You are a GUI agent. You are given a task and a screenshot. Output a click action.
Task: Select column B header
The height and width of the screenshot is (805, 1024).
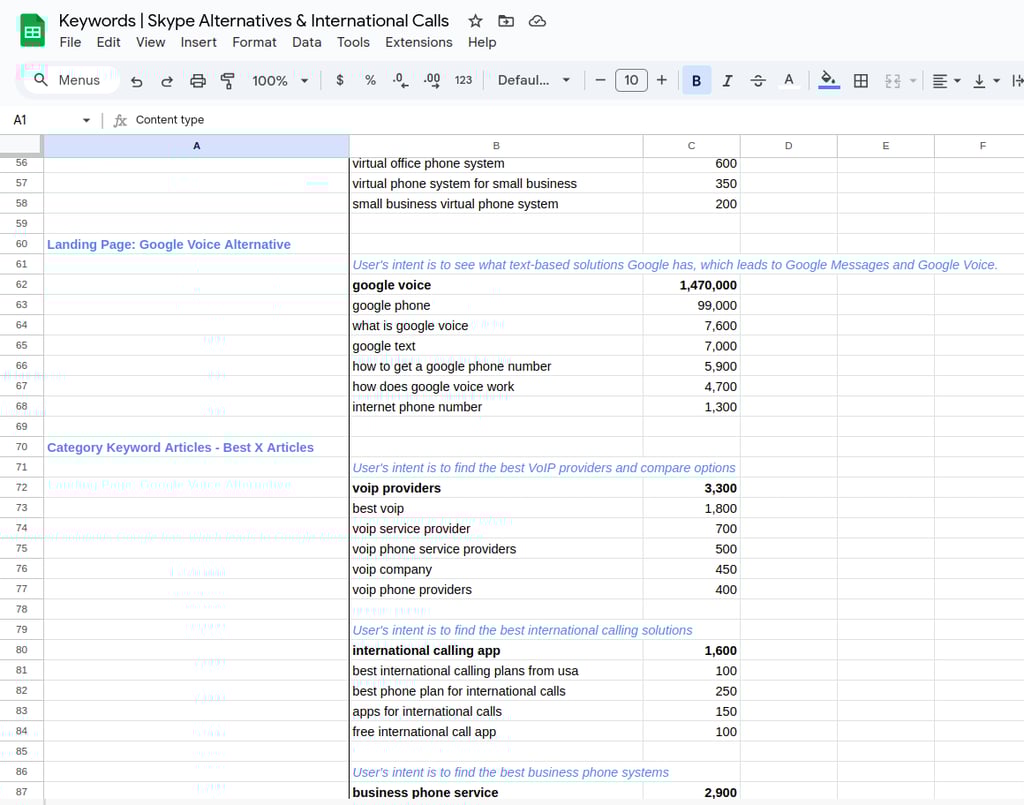pyautogui.click(x=496, y=146)
